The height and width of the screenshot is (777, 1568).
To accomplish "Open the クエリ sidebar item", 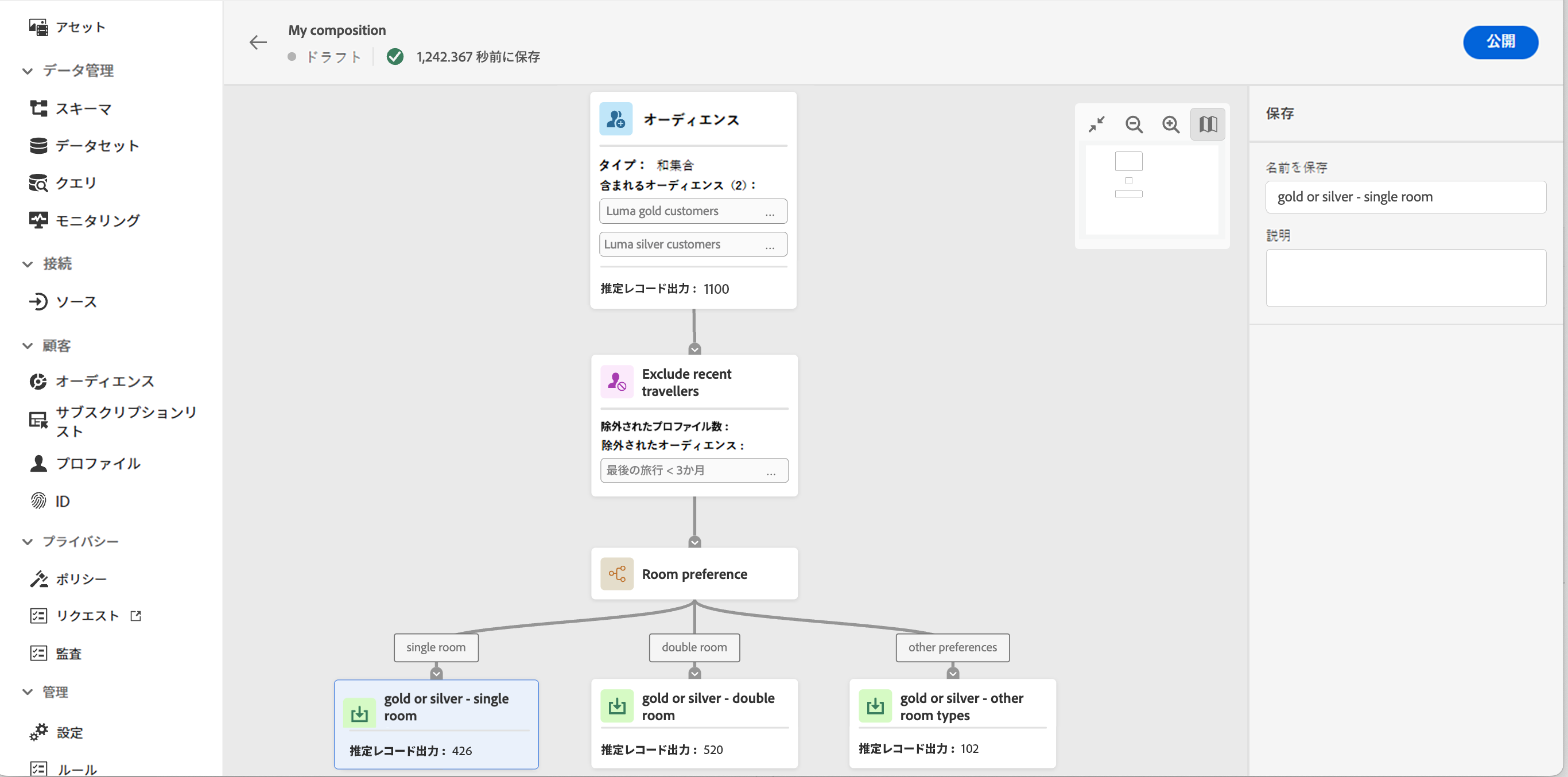I will 76,182.
